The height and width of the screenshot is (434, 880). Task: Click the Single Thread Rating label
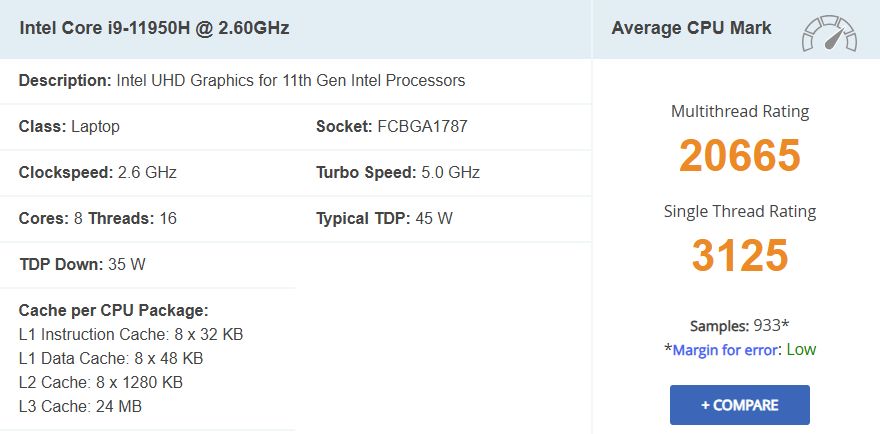pos(739,211)
